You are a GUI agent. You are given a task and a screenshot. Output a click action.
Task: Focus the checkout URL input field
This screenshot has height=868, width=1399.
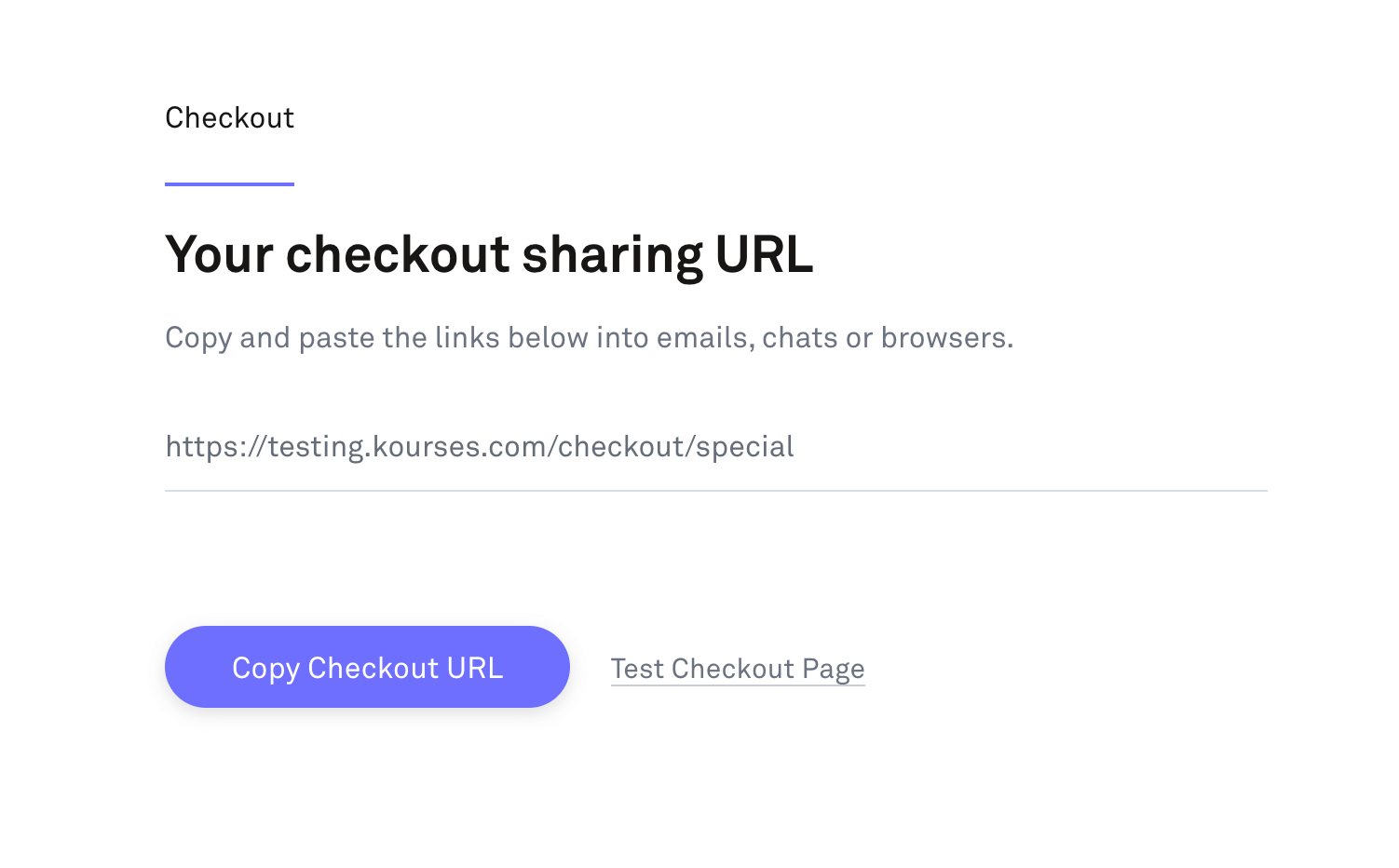715,447
